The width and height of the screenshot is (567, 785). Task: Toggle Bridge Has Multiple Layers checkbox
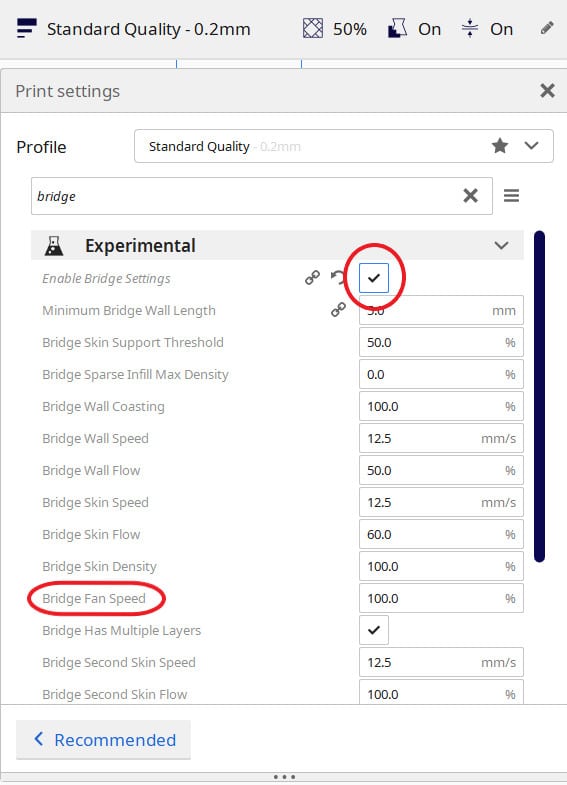[374, 630]
